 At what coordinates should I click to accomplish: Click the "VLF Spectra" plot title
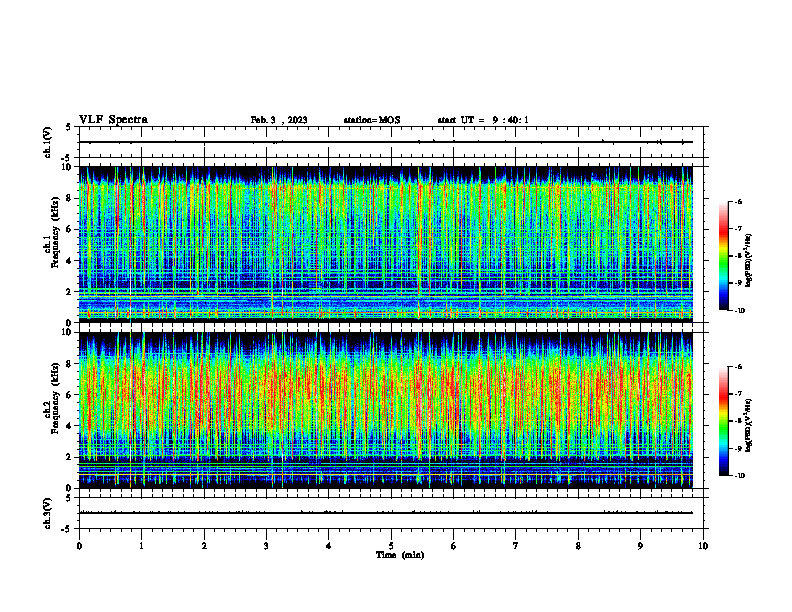113,119
